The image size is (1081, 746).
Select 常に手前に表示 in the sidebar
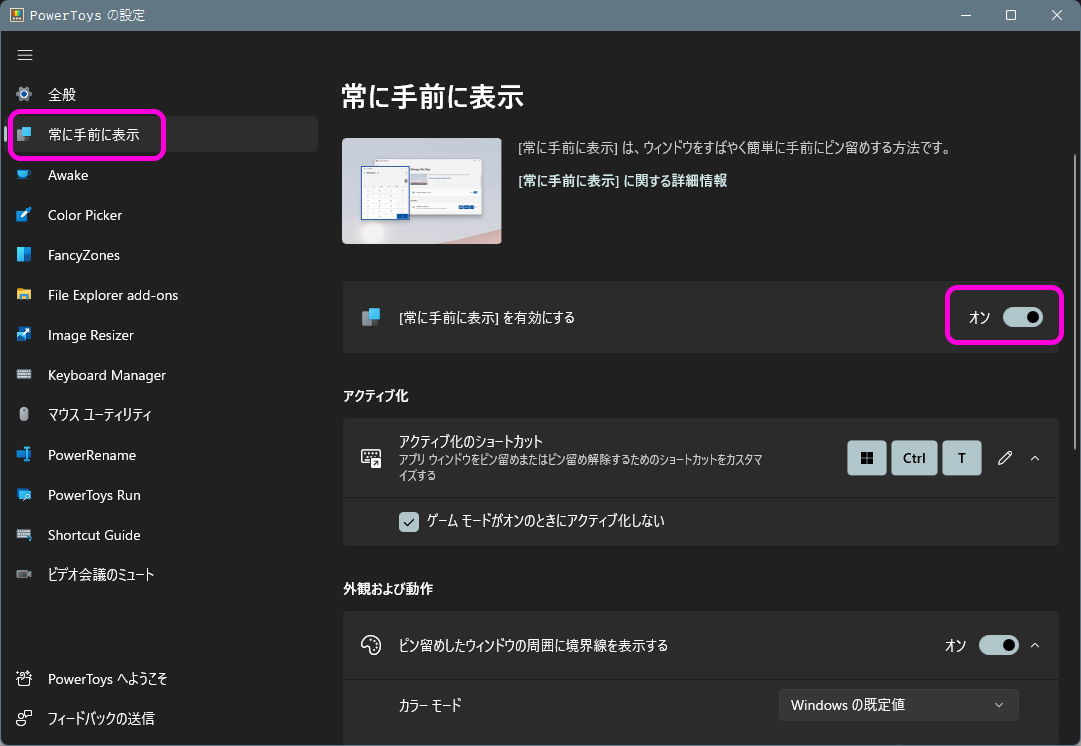163,134
